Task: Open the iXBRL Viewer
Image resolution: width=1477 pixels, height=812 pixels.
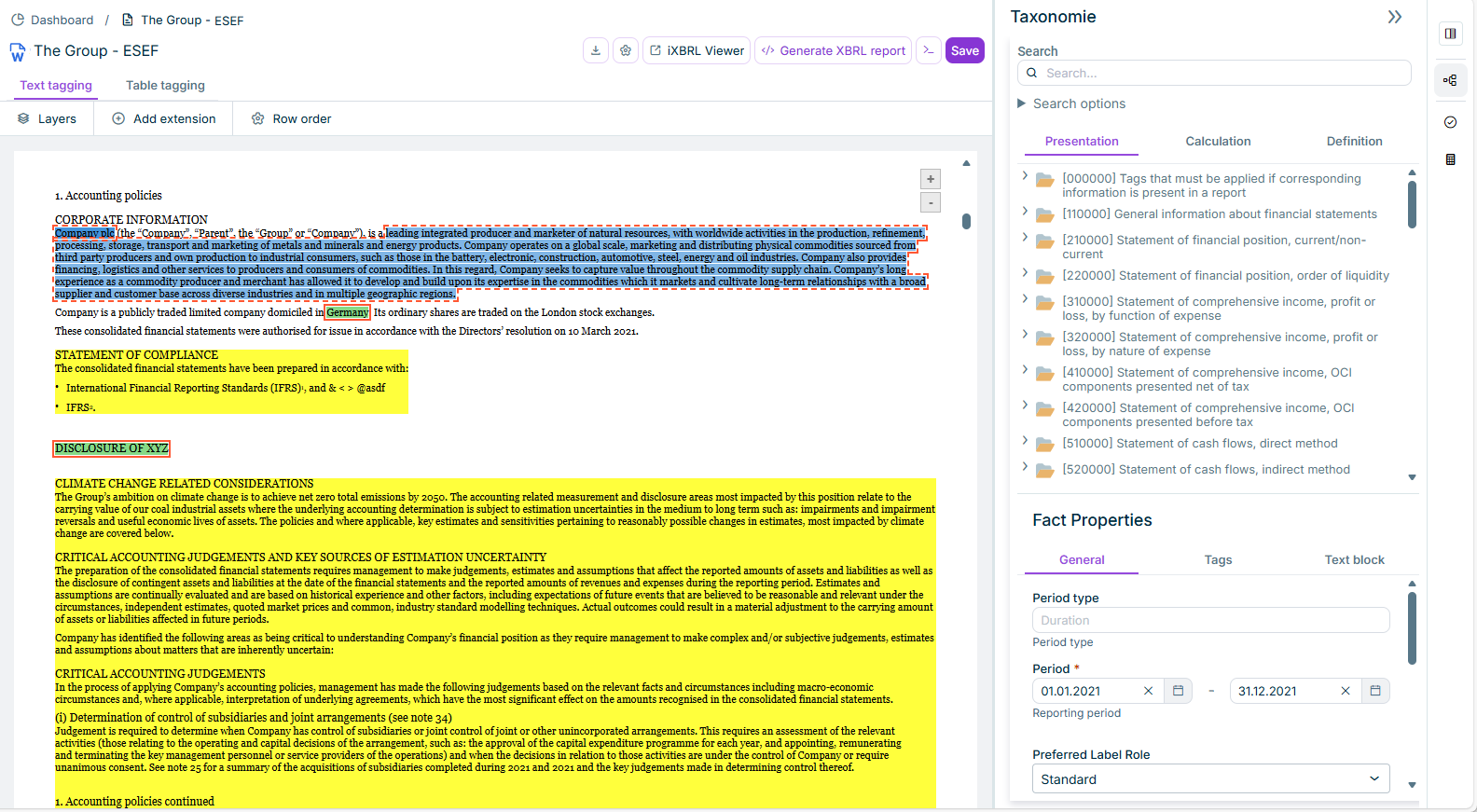Action: click(x=697, y=50)
